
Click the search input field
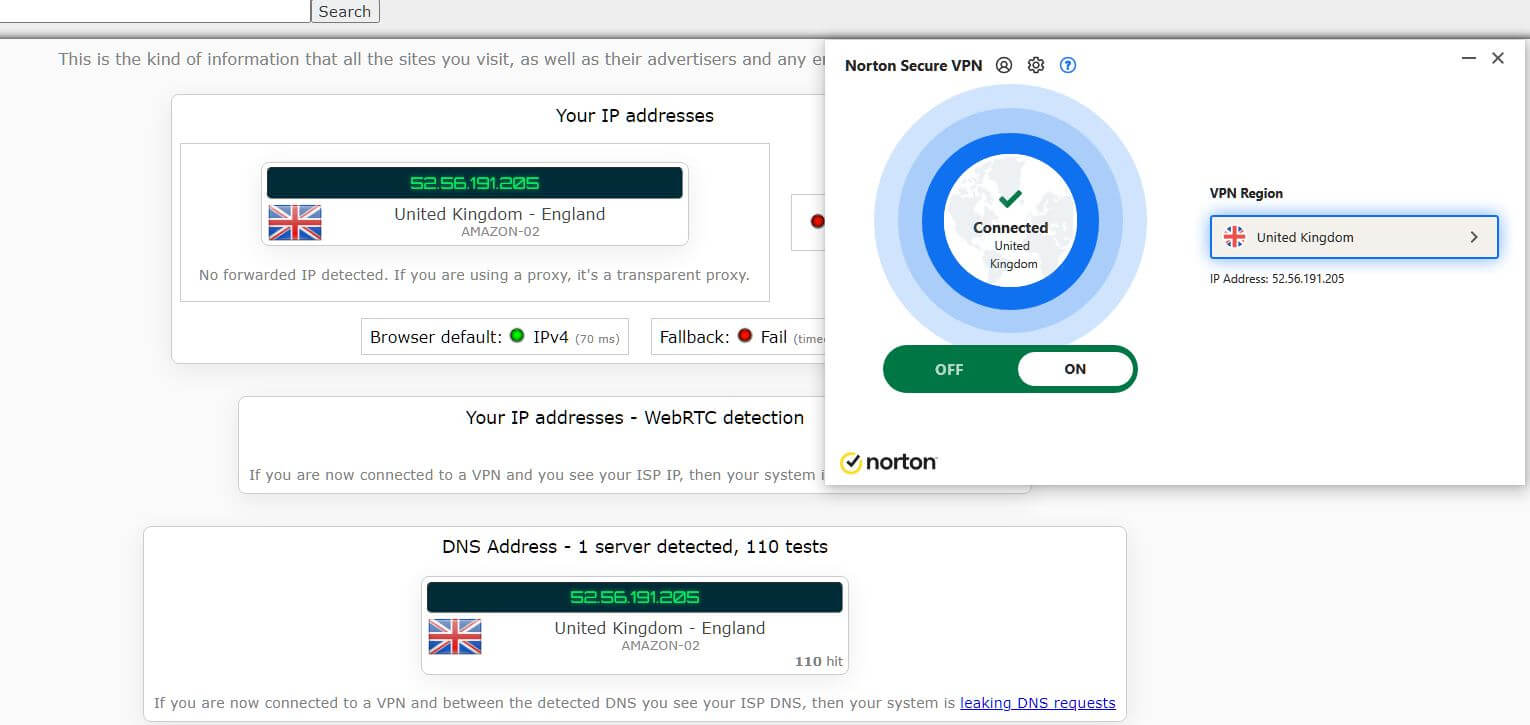click(155, 11)
